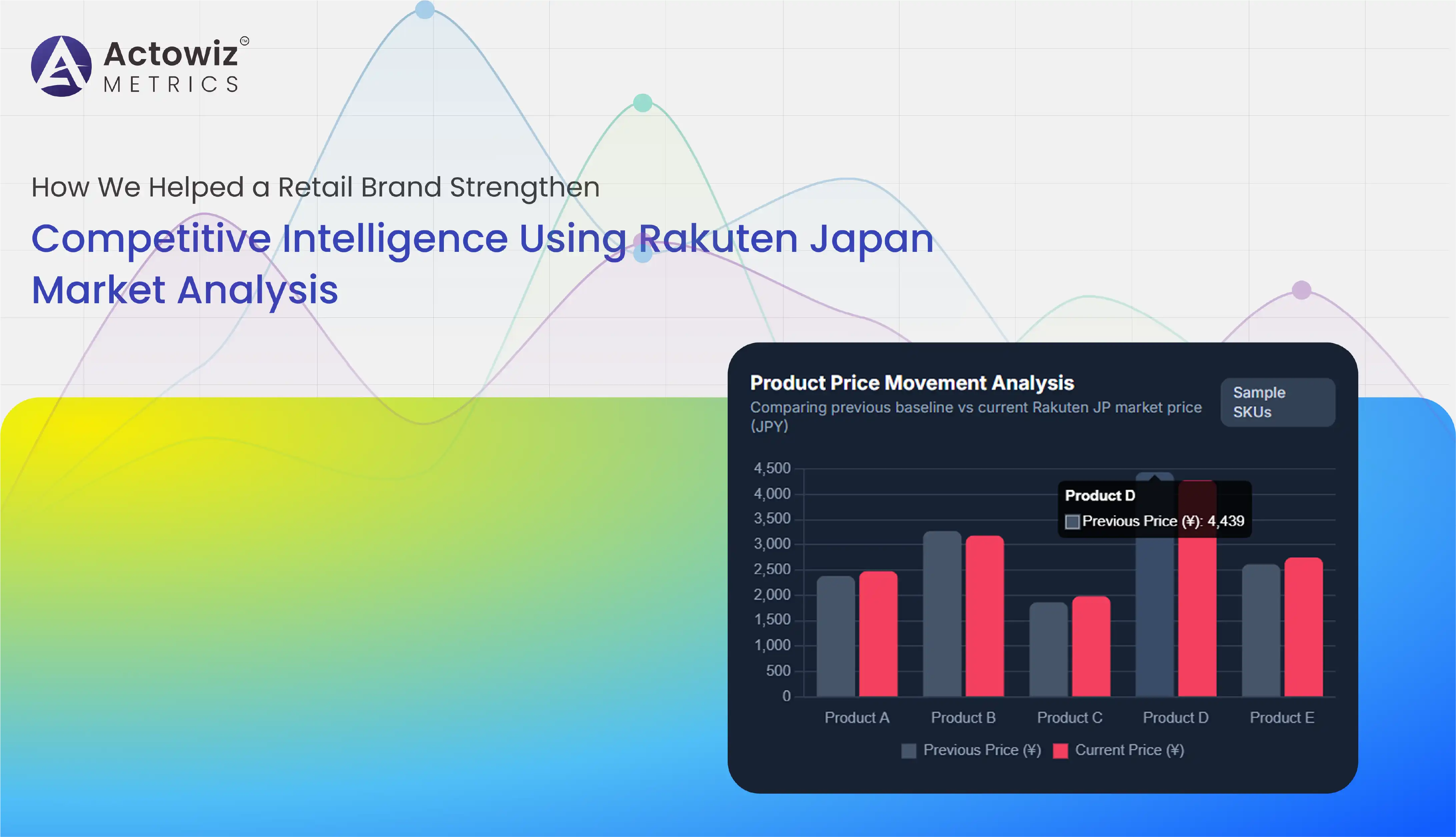Image resolution: width=1456 pixels, height=837 pixels.
Task: Click tooltip value 'Previous Price (¥): 4,439'
Action: pos(1163,521)
